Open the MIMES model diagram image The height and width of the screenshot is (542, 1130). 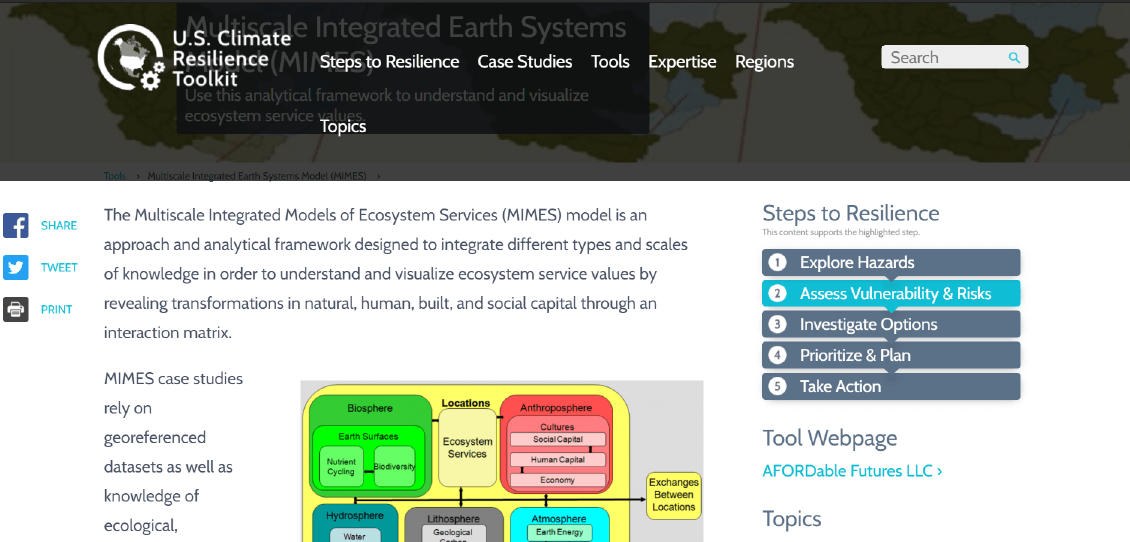pyautogui.click(x=502, y=462)
